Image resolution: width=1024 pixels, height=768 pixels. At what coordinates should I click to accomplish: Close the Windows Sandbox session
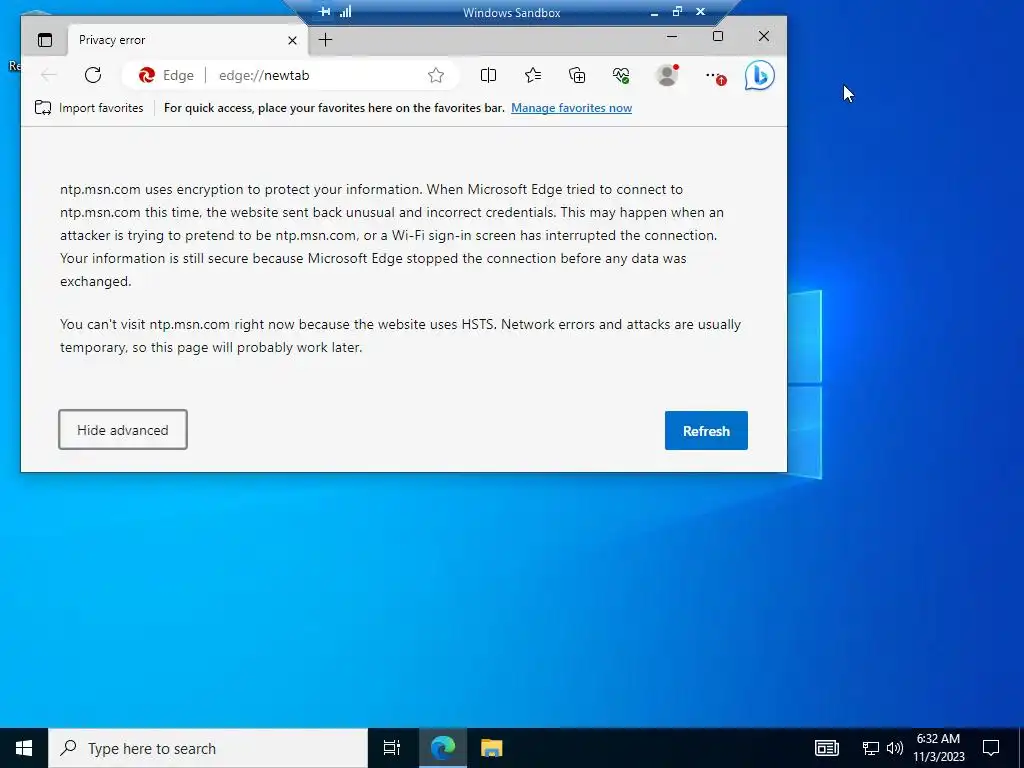pyautogui.click(x=700, y=12)
